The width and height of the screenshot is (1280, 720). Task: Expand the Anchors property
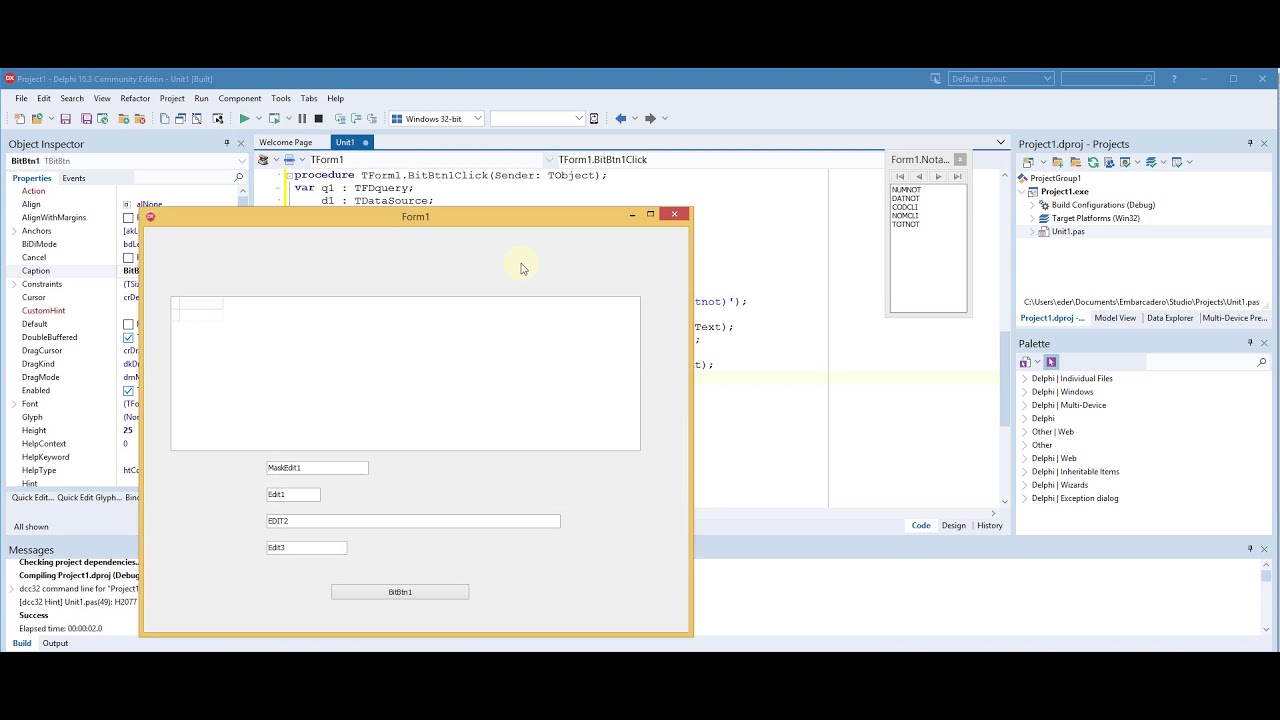coord(14,231)
